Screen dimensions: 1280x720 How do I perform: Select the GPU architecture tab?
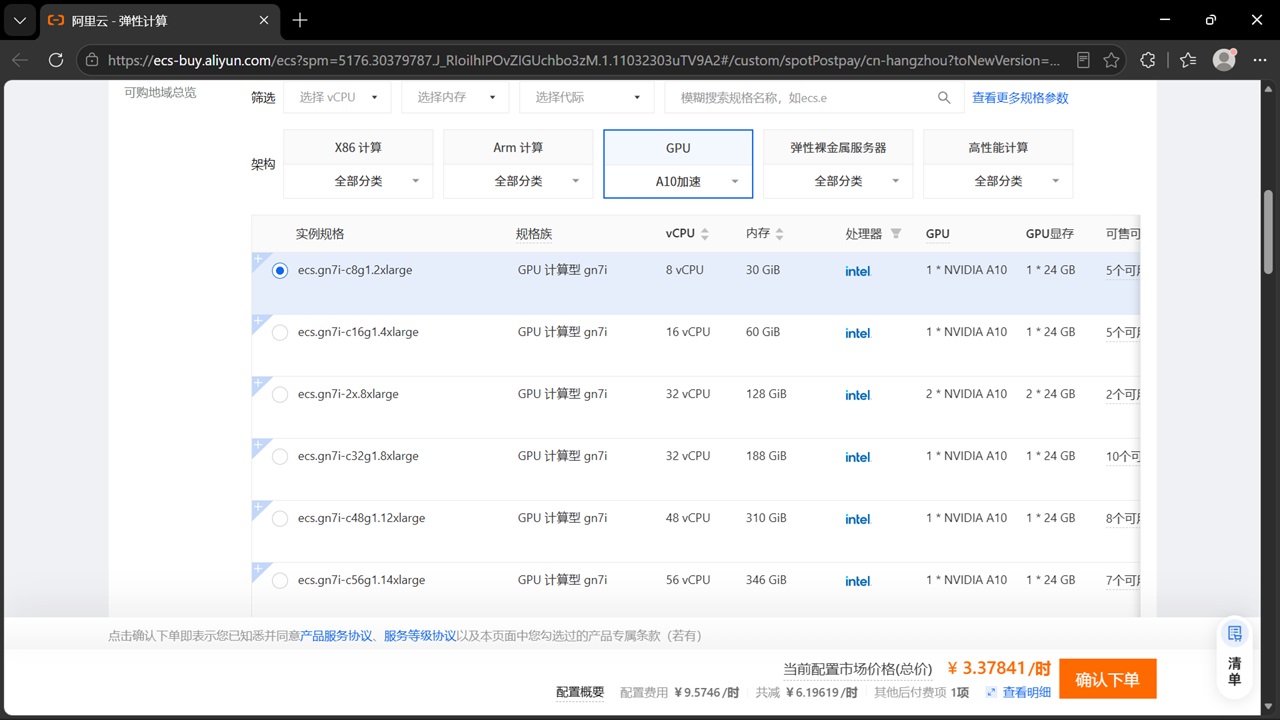point(678,147)
